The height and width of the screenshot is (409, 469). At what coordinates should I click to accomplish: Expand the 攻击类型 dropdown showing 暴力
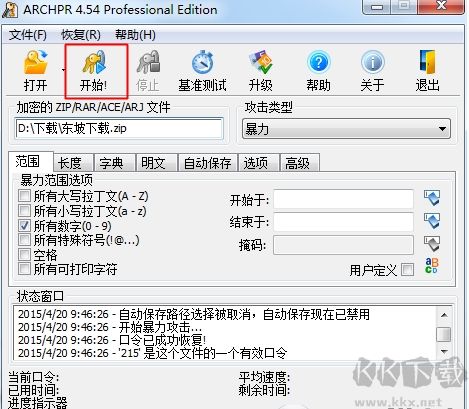(346, 129)
